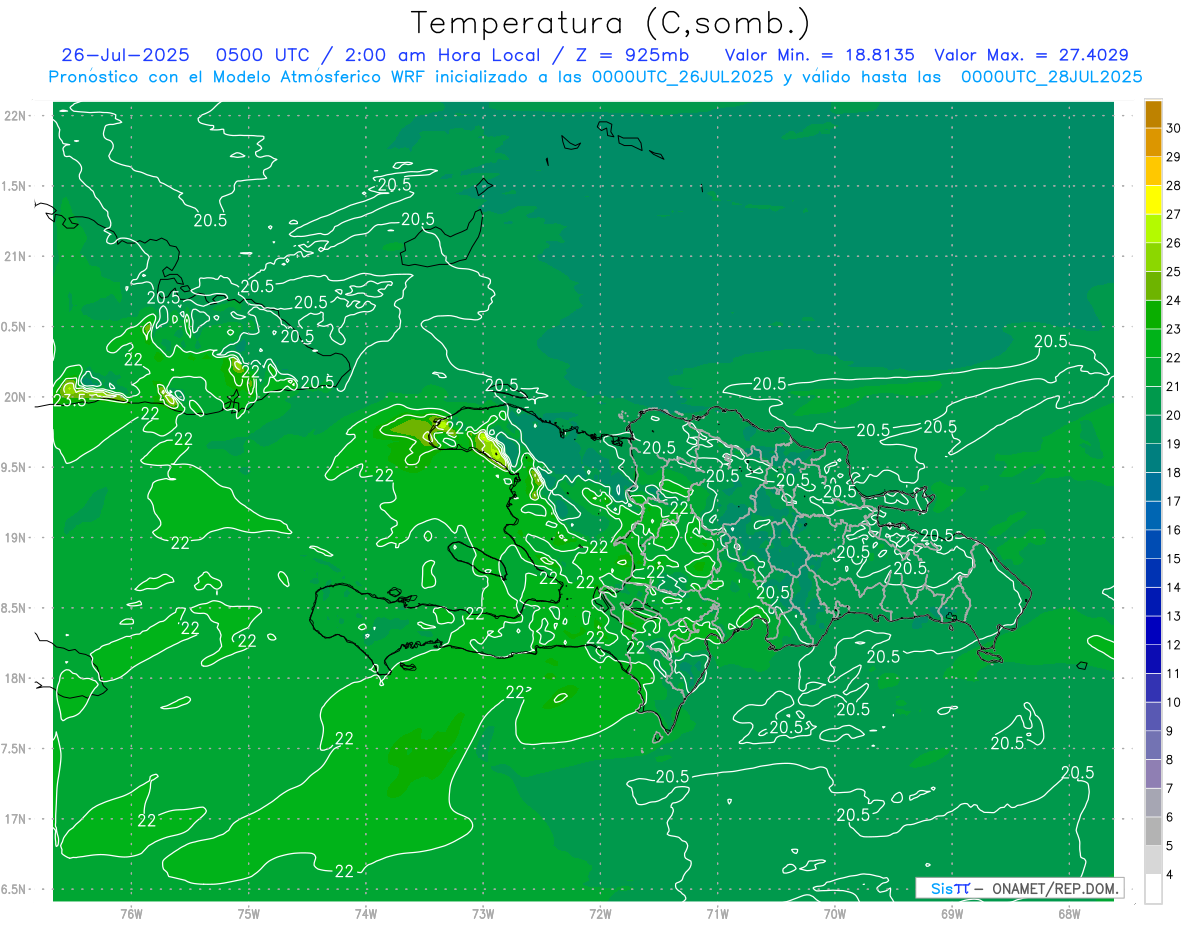Click the '9.5N' latitude axis label
This screenshot has height=927, width=1200.
(14, 467)
